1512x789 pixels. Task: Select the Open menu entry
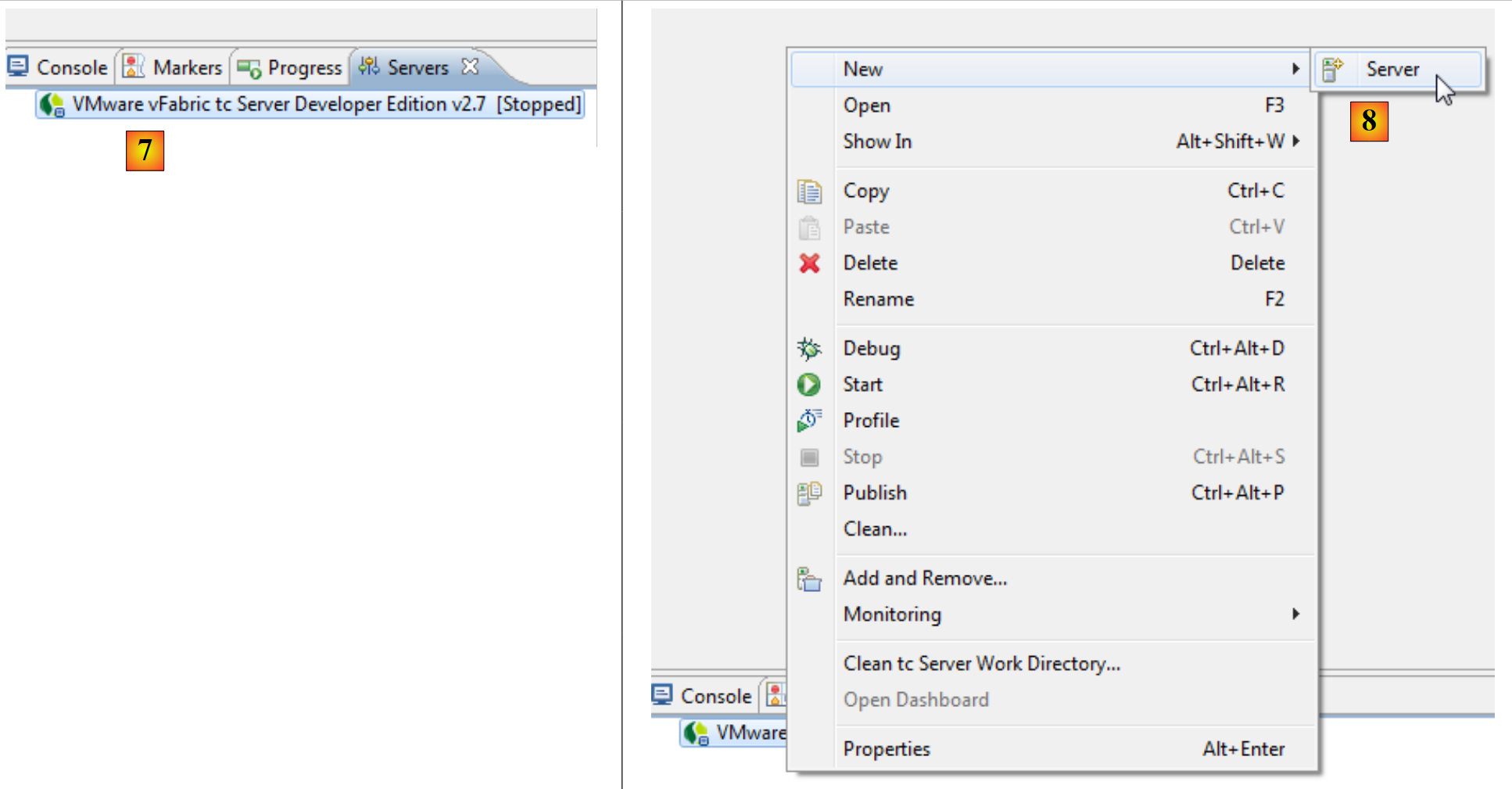[866, 106]
